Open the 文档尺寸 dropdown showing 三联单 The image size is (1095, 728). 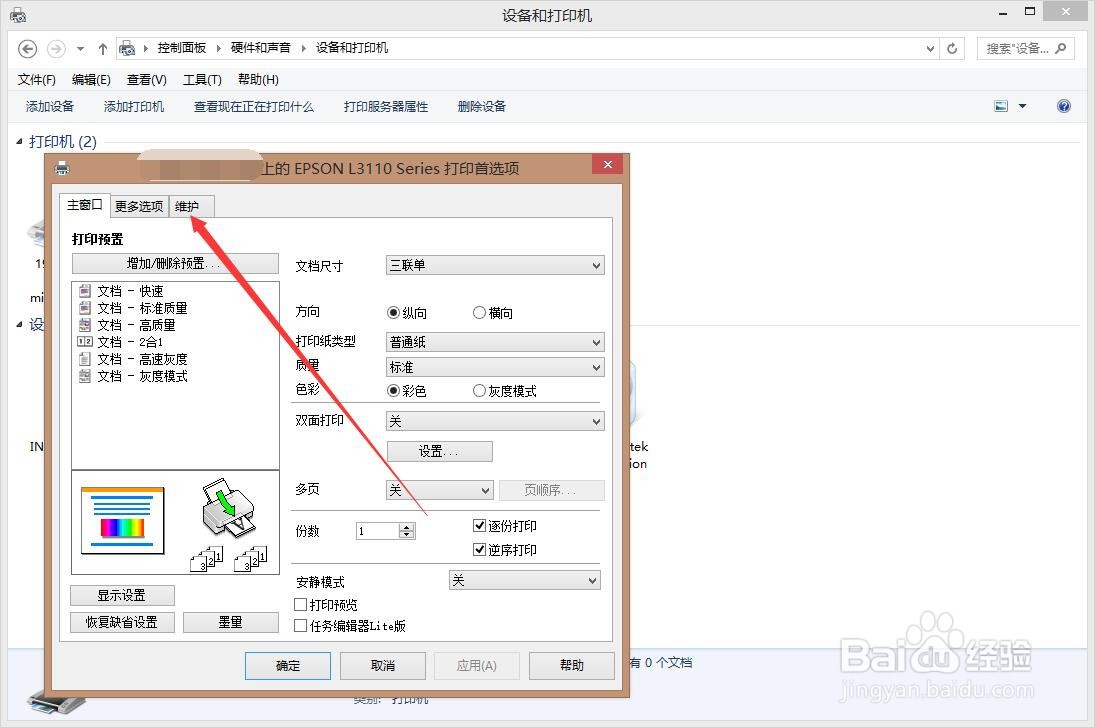click(x=495, y=265)
